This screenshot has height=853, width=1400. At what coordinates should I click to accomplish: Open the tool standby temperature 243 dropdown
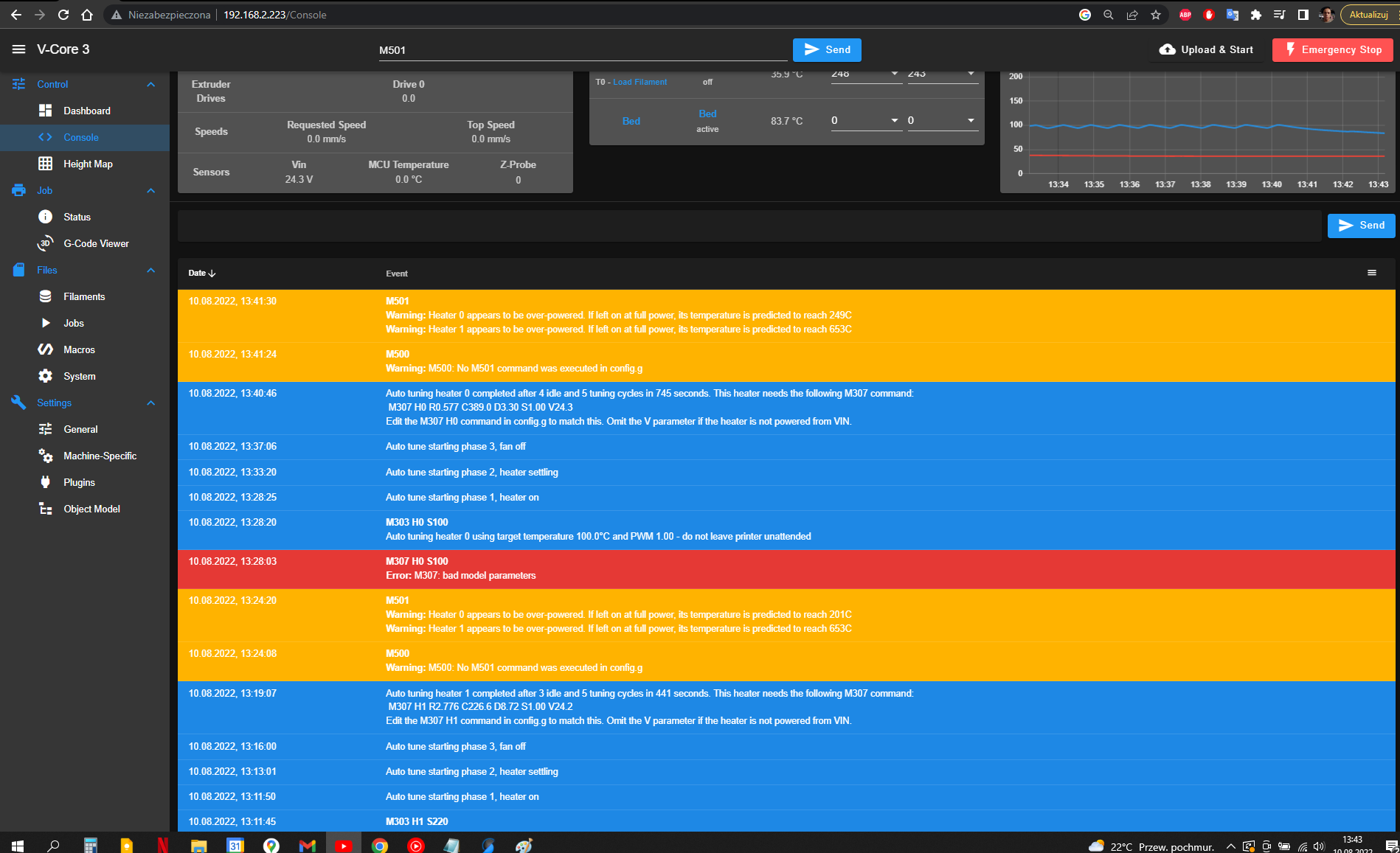[x=971, y=74]
